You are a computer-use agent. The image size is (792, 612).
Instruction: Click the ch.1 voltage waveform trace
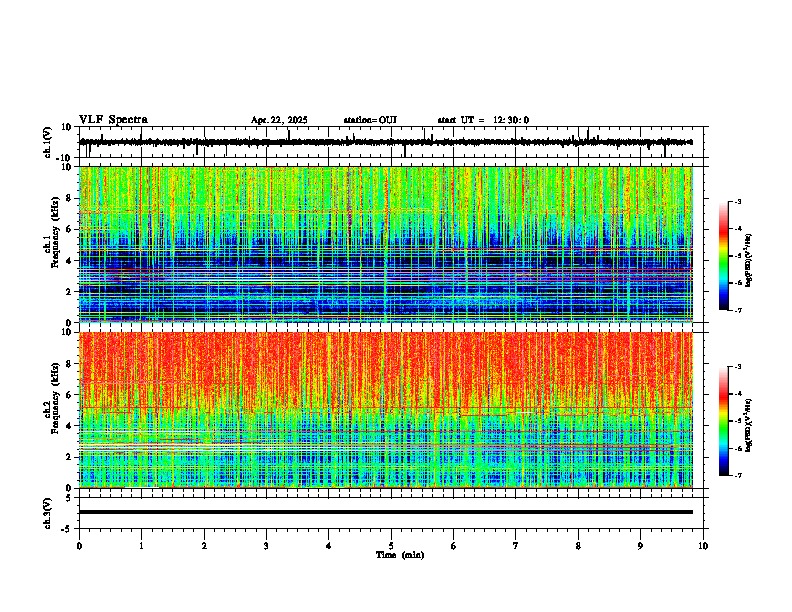click(385, 142)
